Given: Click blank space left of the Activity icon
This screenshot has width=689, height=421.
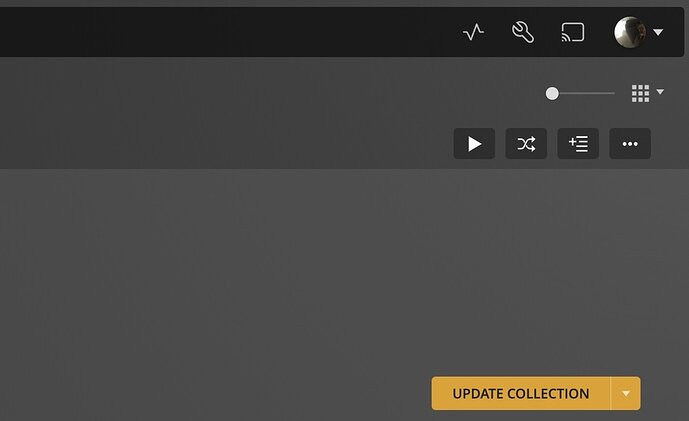Looking at the screenshot, I should click(395, 32).
